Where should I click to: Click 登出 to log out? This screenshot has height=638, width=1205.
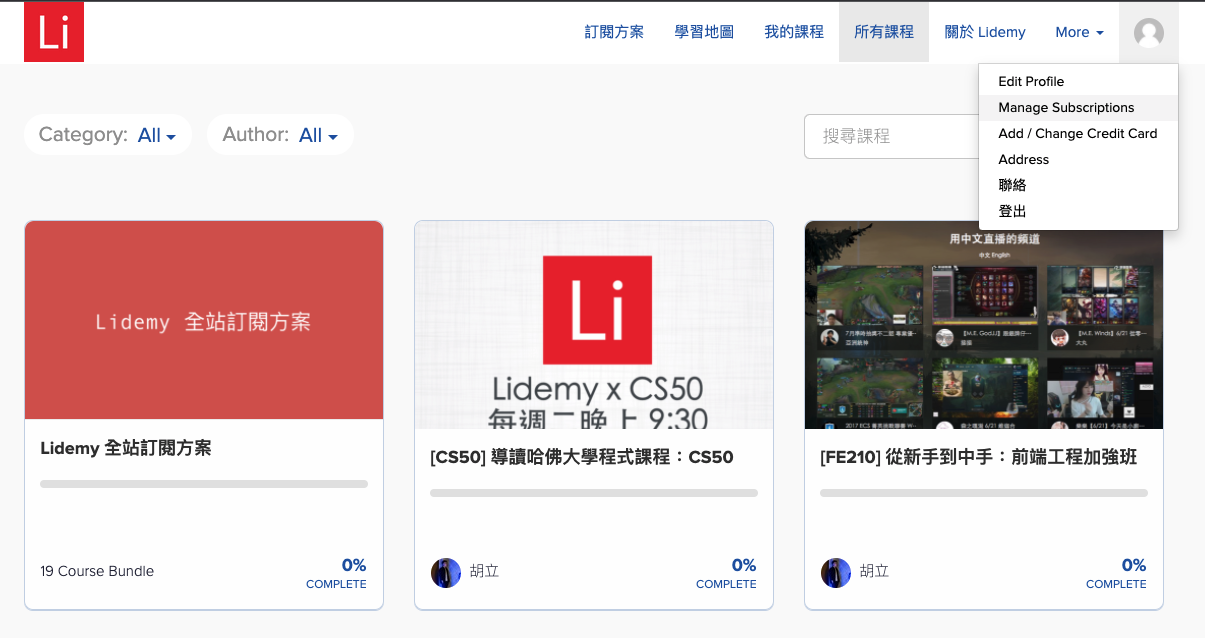pos(1078,212)
